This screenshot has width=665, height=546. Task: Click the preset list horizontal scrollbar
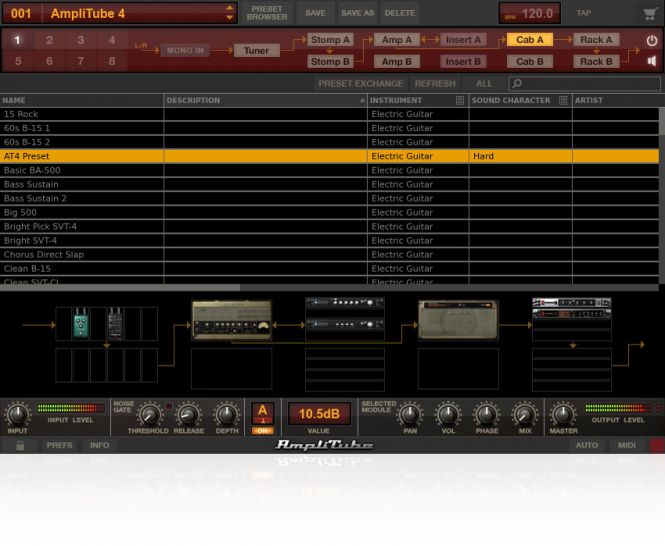pyautogui.click(x=120, y=288)
